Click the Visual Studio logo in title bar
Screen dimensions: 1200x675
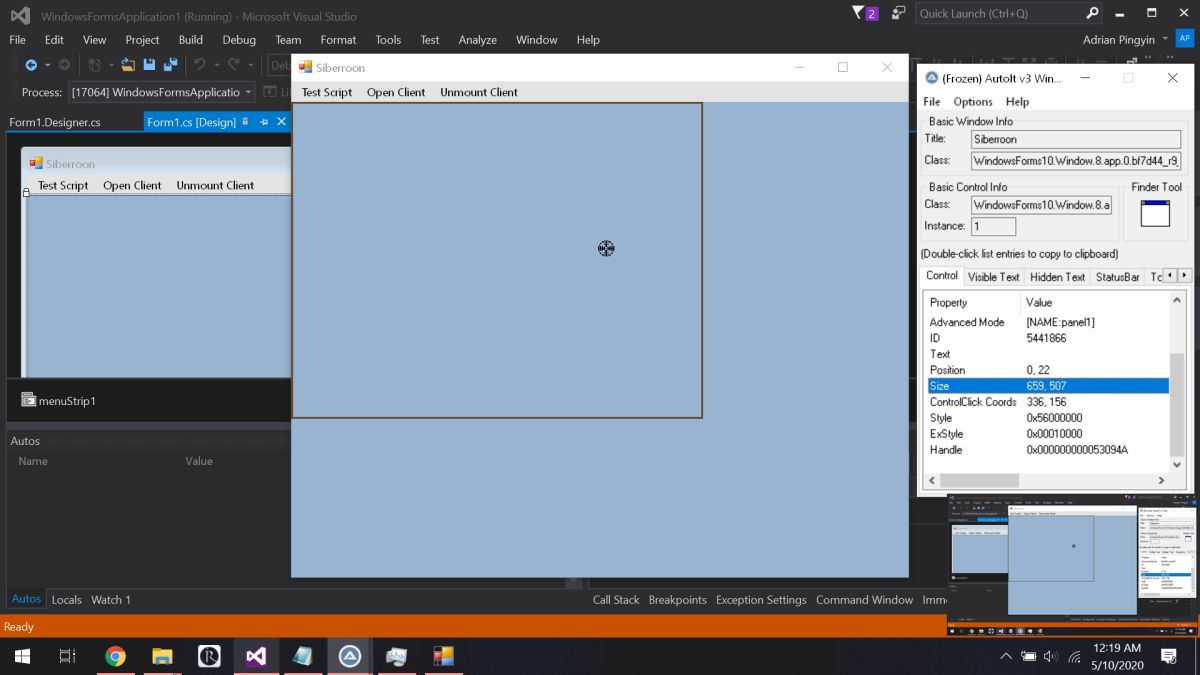[20, 15]
